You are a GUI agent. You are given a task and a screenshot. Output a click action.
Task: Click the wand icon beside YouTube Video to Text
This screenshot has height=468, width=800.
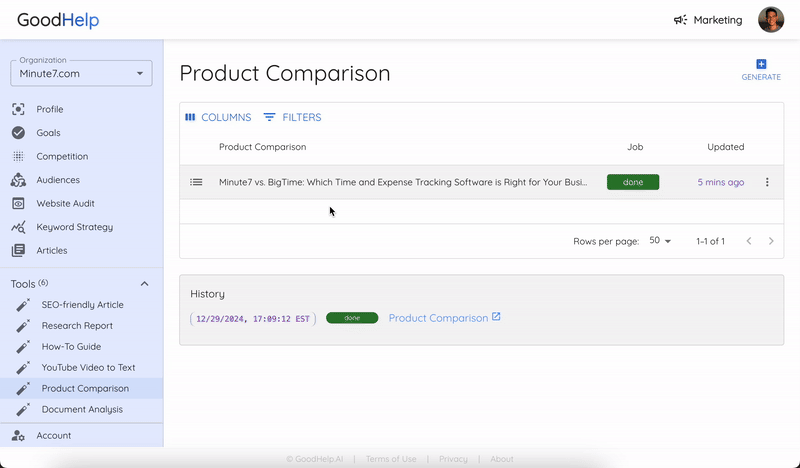click(23, 367)
